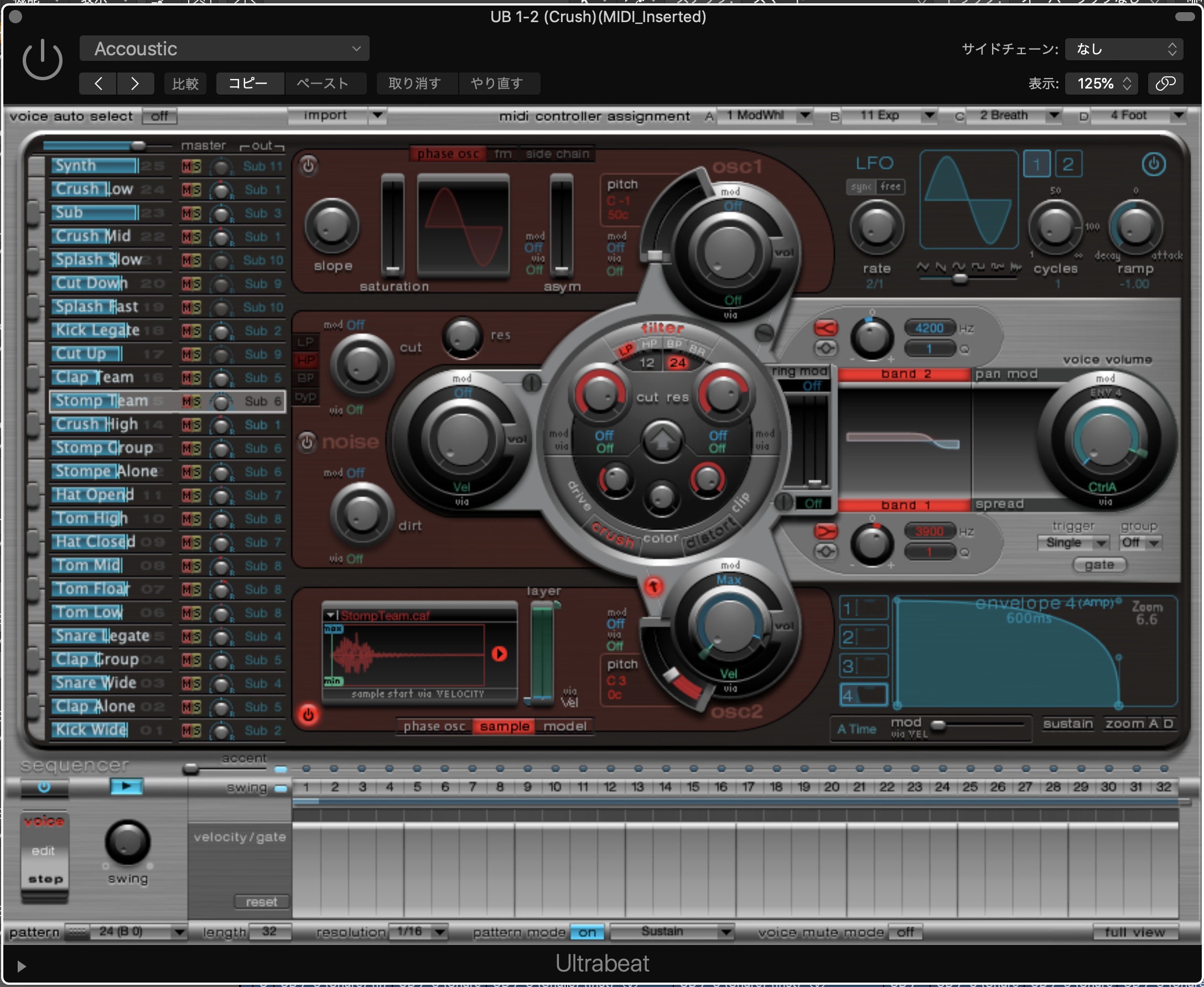
Task: Mute the Stomp Team voice
Action: click(186, 402)
